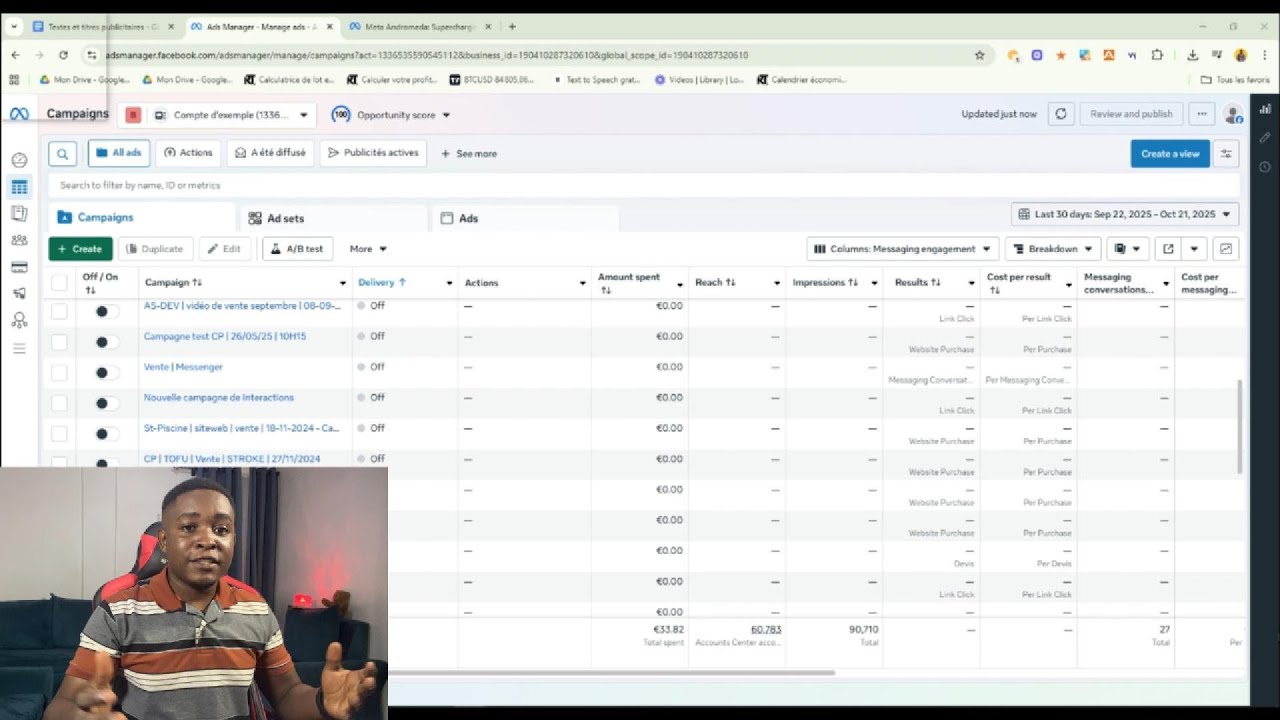Click the A/B test button
This screenshot has width=1280, height=720.
pos(297,249)
